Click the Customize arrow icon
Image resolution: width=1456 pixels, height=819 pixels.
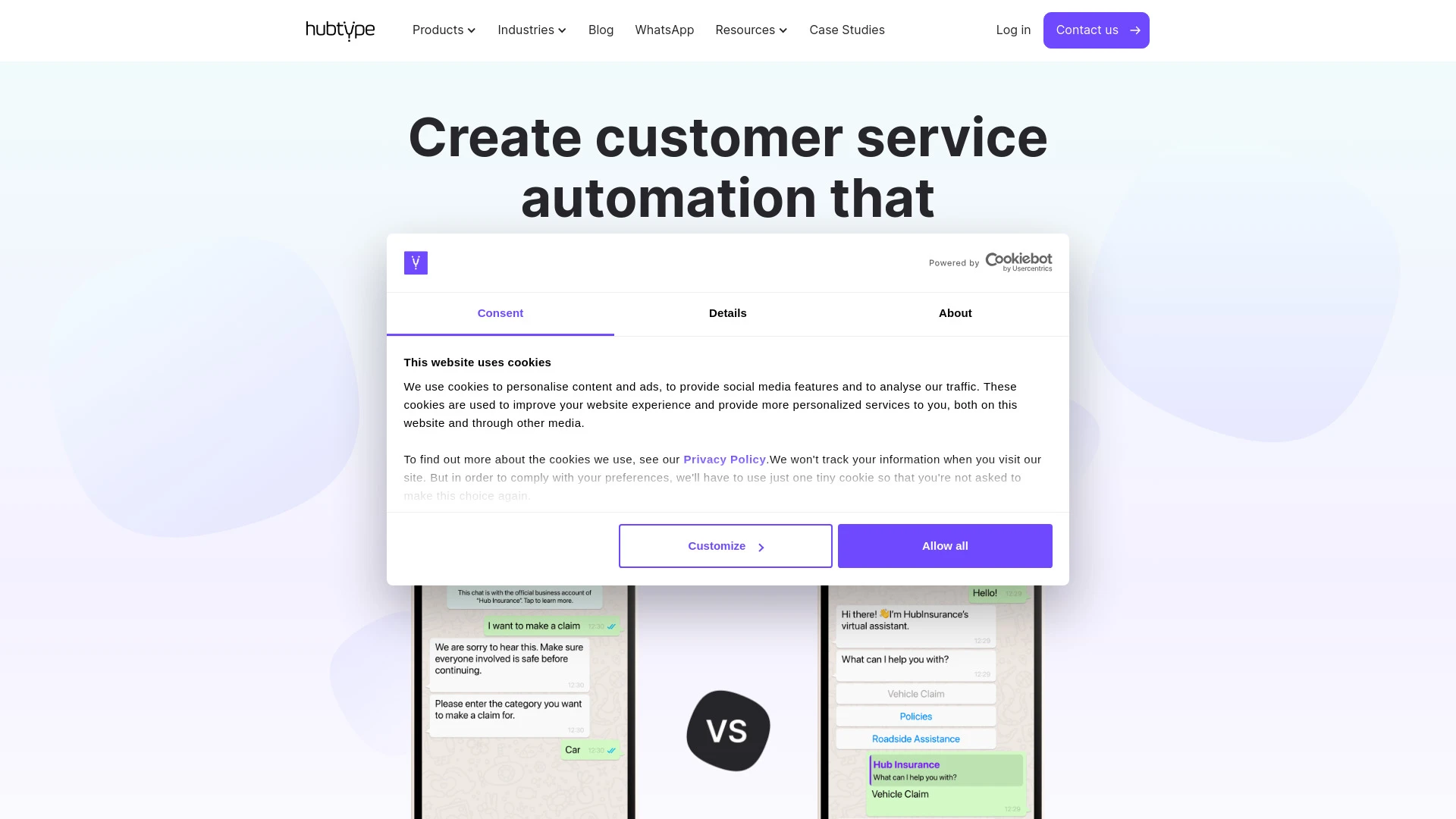(x=761, y=547)
